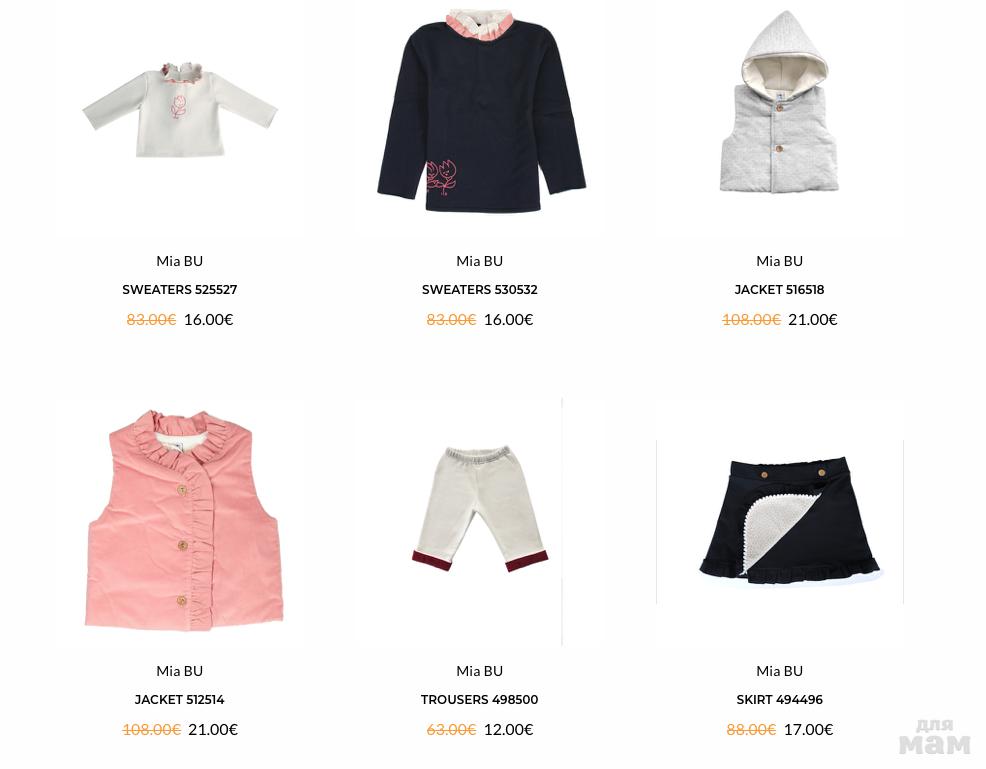
Task: Click Mia BU brand above SWEATERS 525527
Action: pos(180,261)
